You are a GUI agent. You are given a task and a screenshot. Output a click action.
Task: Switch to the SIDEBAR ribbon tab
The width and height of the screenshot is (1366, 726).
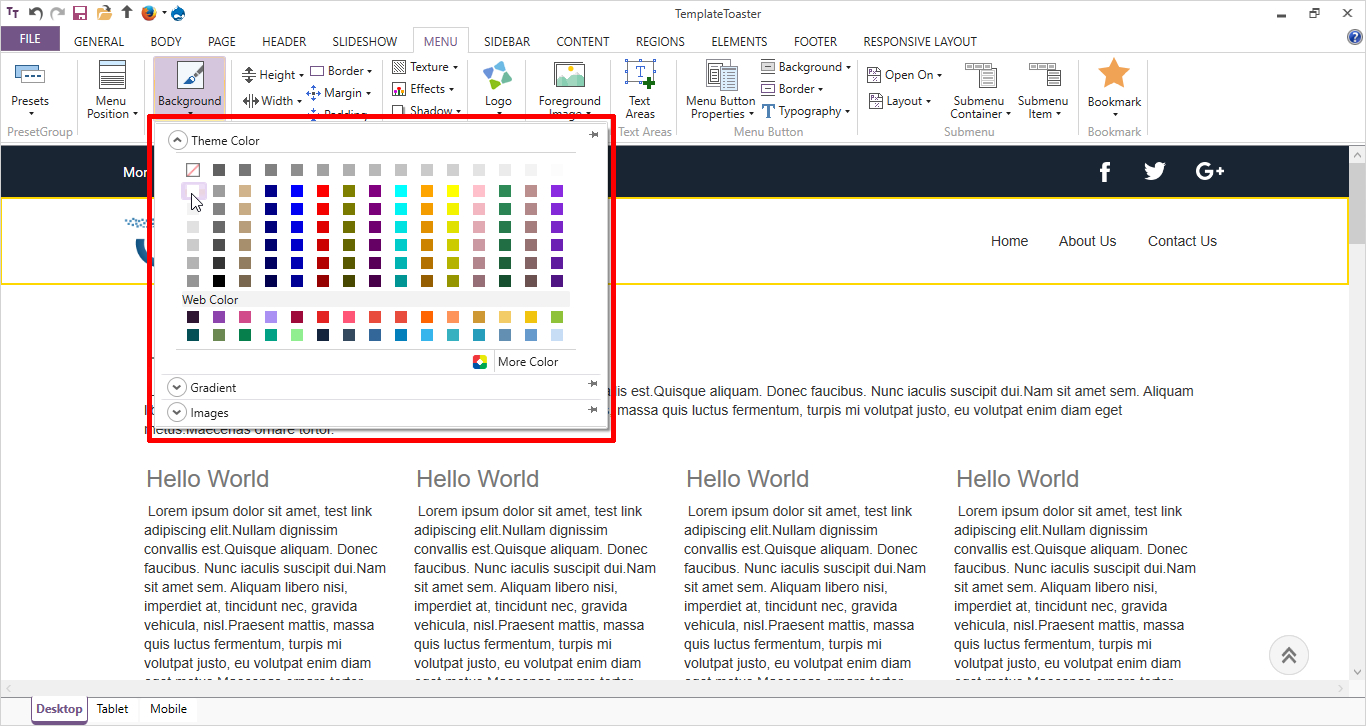[507, 42]
